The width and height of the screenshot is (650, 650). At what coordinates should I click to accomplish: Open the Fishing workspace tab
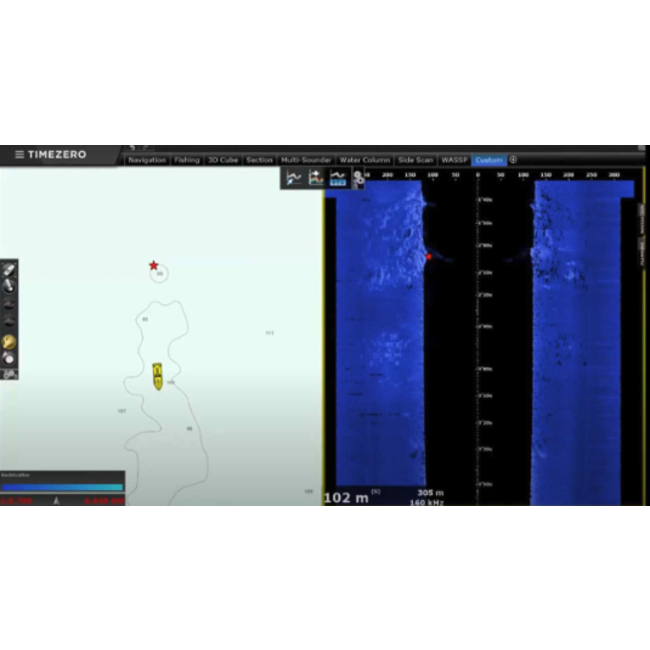[187, 160]
